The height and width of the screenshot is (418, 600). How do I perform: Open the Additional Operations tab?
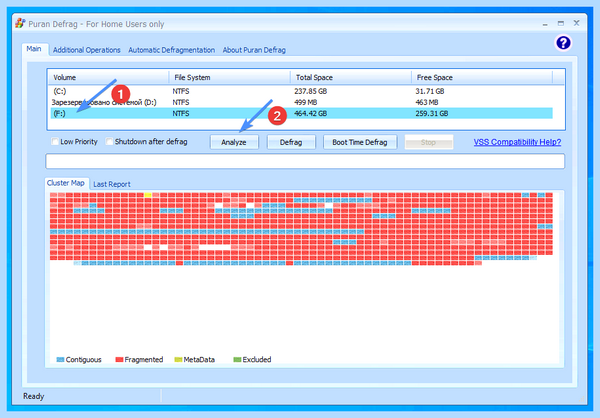click(86, 50)
